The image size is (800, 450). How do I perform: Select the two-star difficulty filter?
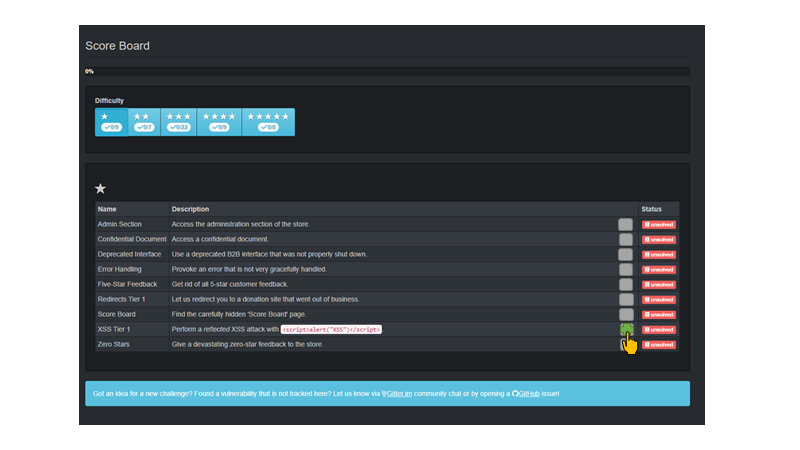coord(144,122)
